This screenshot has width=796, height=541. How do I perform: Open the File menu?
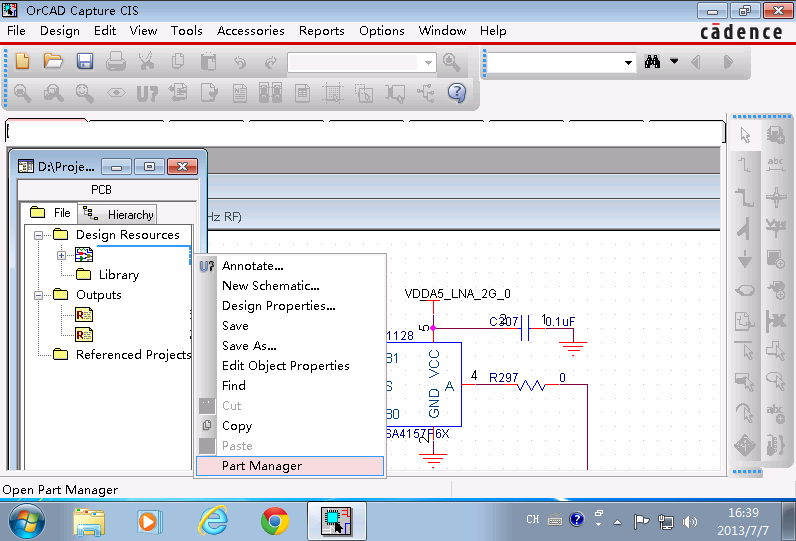click(16, 31)
